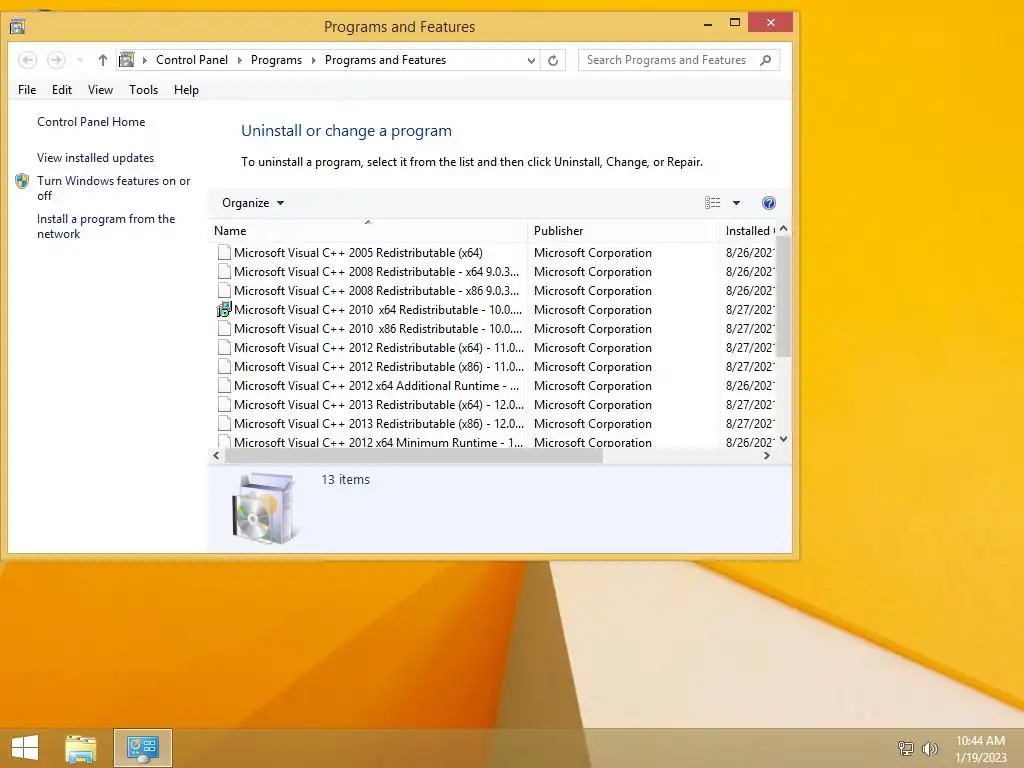Maximize the Programs and Features window
The width and height of the screenshot is (1024, 768).
click(x=735, y=23)
